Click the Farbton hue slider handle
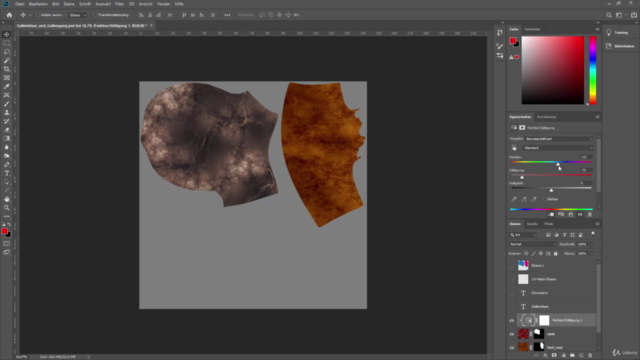Image resolution: width=640 pixels, height=360 pixels. coord(558,164)
